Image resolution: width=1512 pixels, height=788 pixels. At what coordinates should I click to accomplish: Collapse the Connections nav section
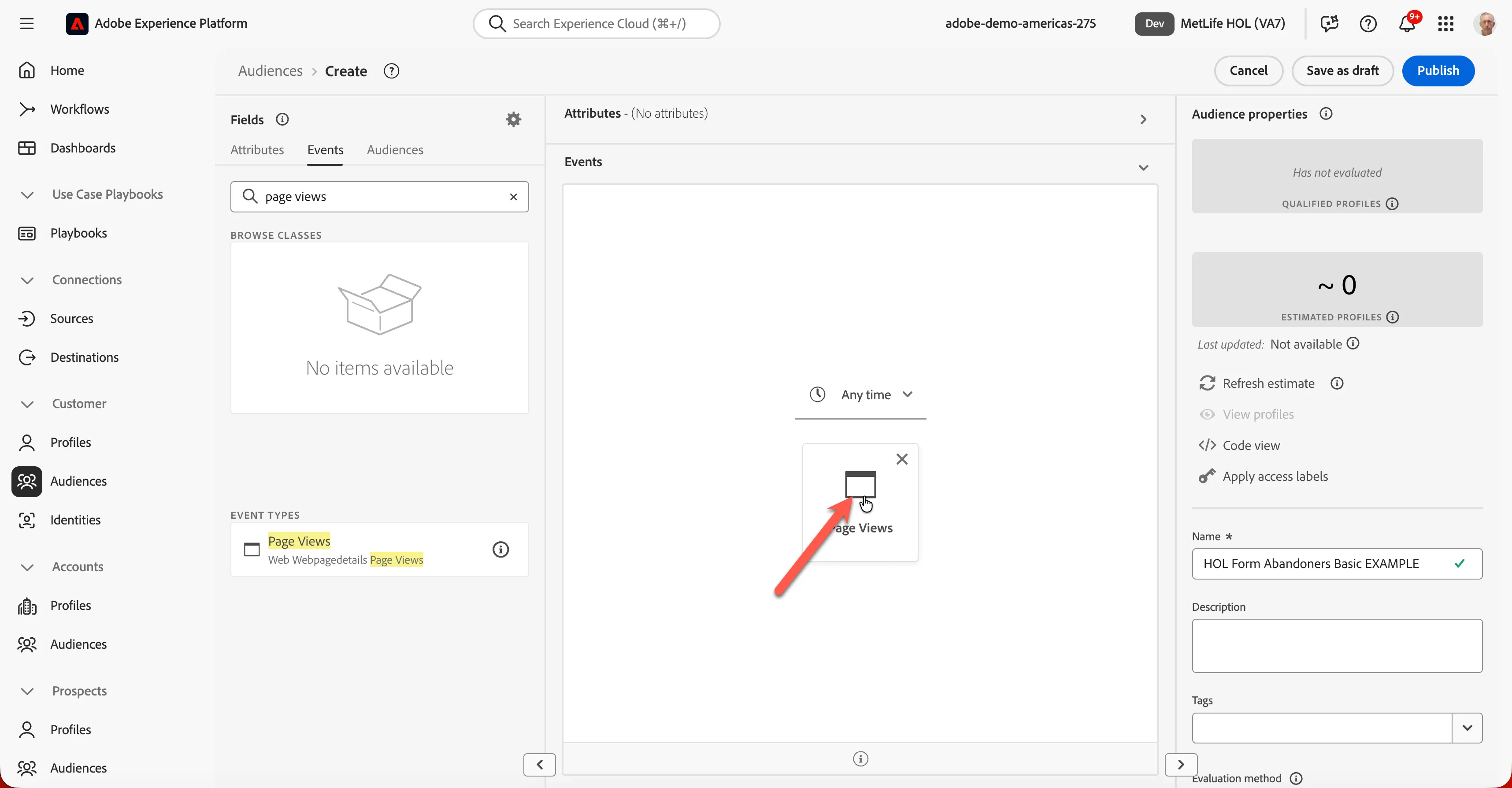[x=27, y=280]
